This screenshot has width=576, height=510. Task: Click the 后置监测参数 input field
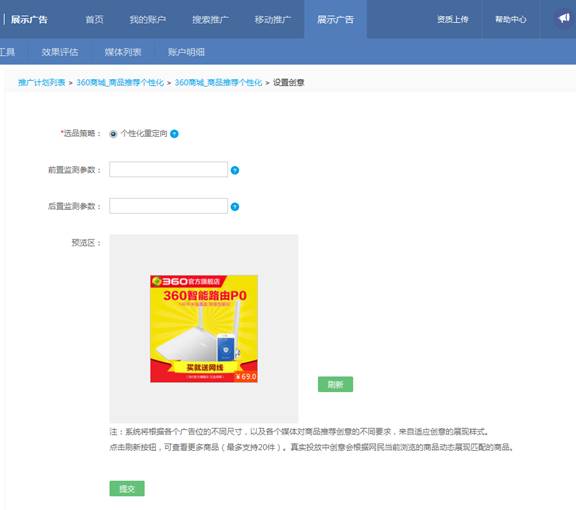(x=169, y=206)
